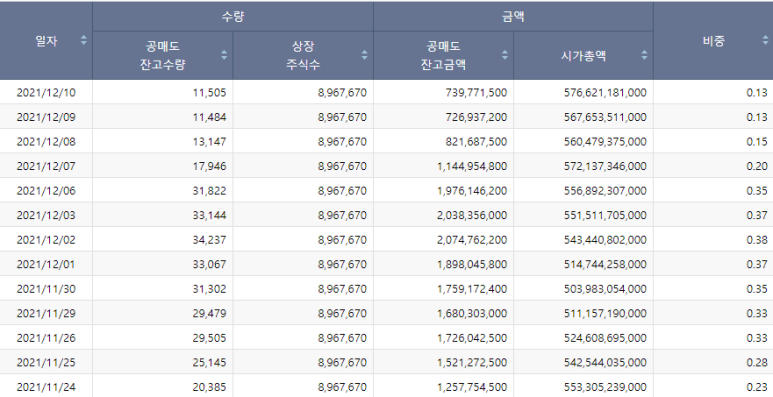Select date cell 2021/11/30

46,289
